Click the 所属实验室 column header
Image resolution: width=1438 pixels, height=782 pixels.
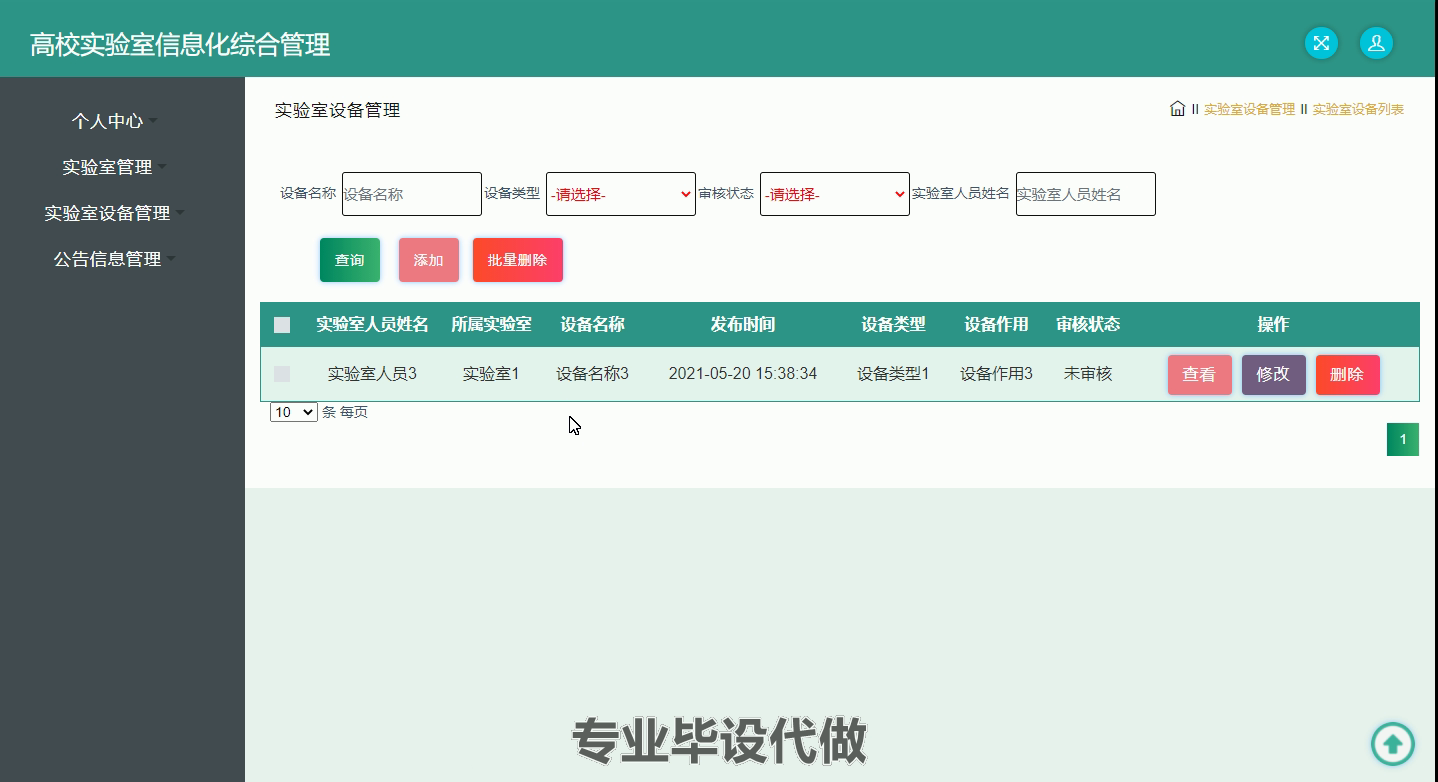(491, 324)
